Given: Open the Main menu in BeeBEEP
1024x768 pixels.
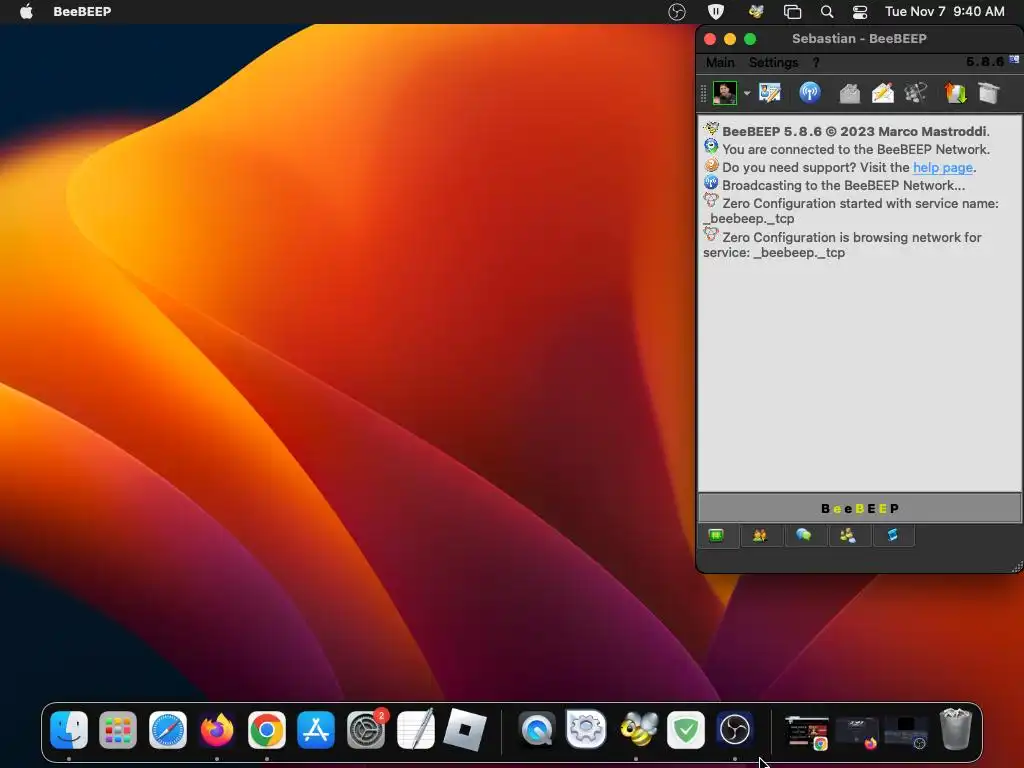Looking at the screenshot, I should click(x=720, y=62).
